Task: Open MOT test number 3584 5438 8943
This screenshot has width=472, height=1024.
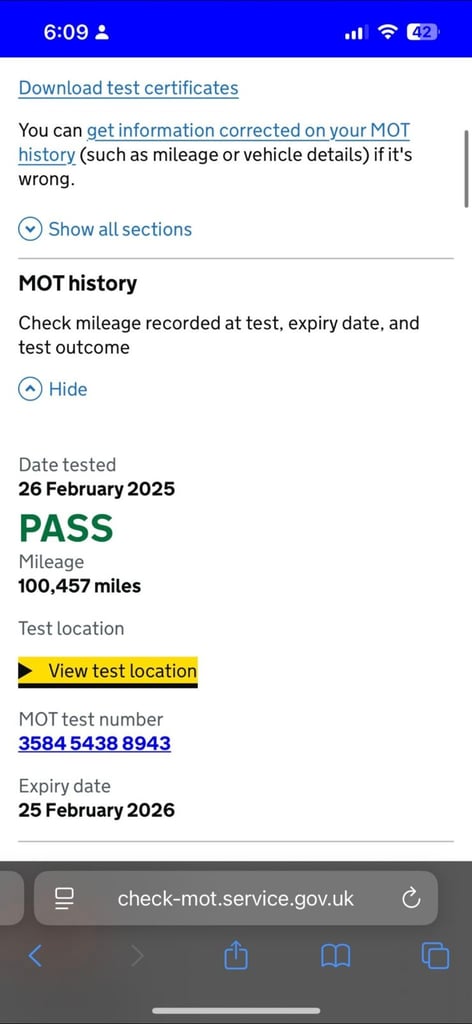Action: click(x=95, y=743)
